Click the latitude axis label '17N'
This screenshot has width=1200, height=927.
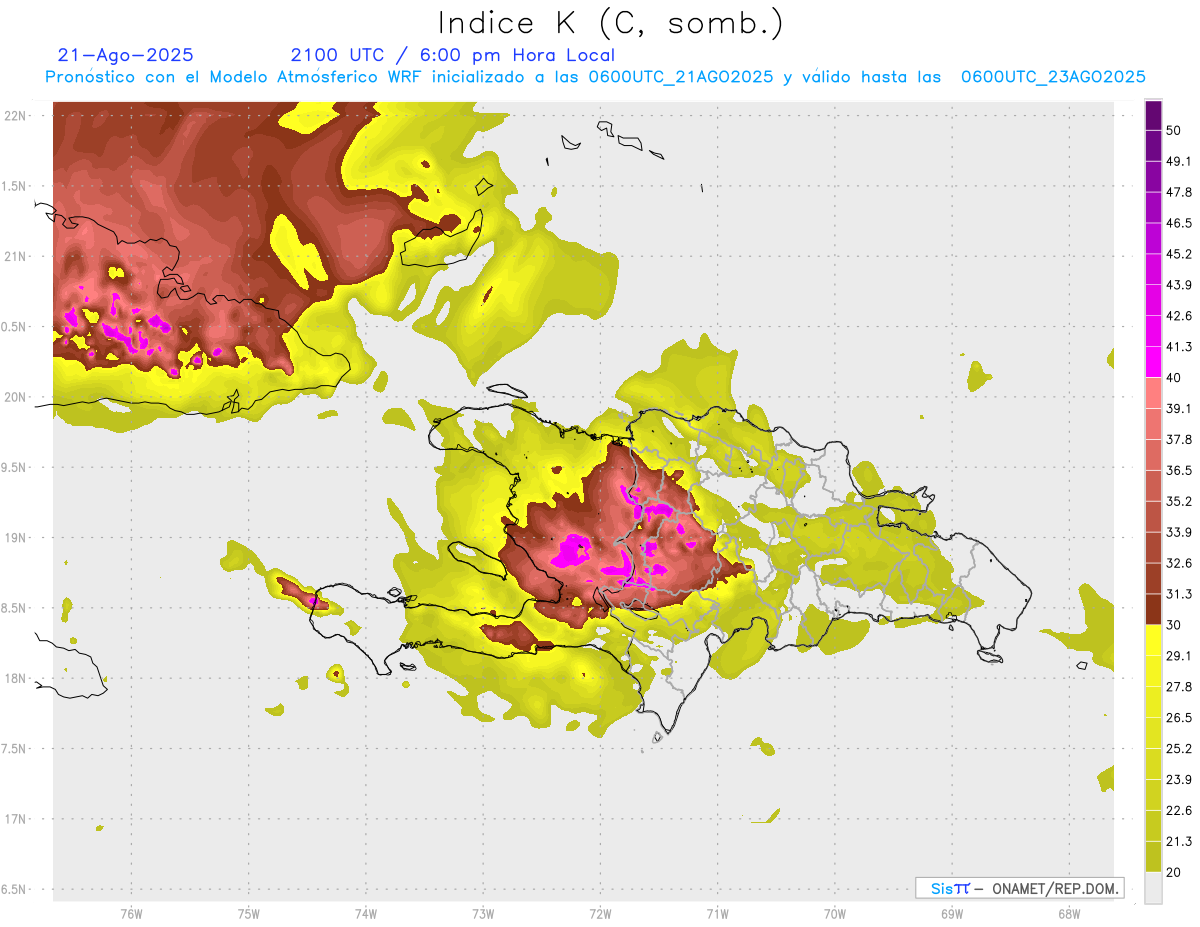point(15,819)
